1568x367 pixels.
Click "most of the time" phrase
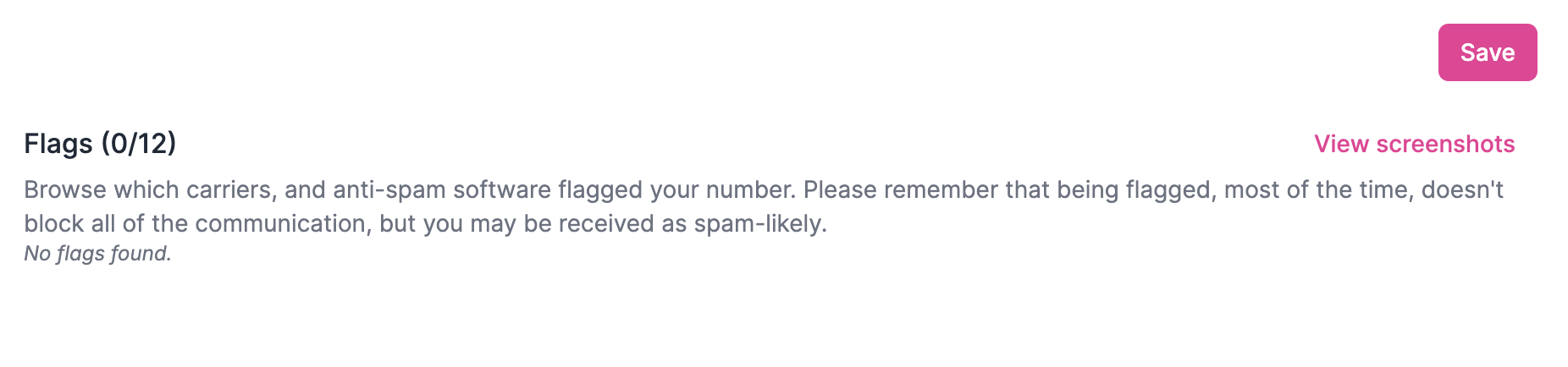pyautogui.click(x=1317, y=189)
